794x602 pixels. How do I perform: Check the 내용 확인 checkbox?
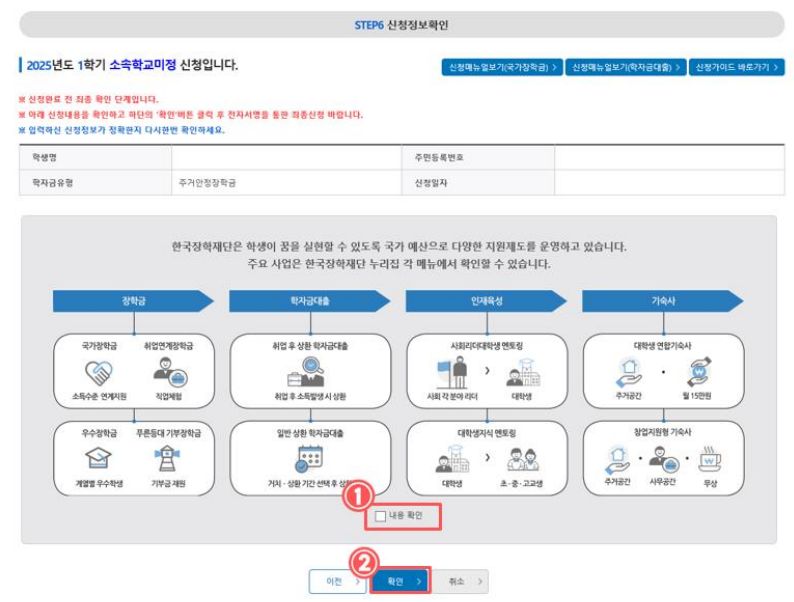[x=380, y=516]
